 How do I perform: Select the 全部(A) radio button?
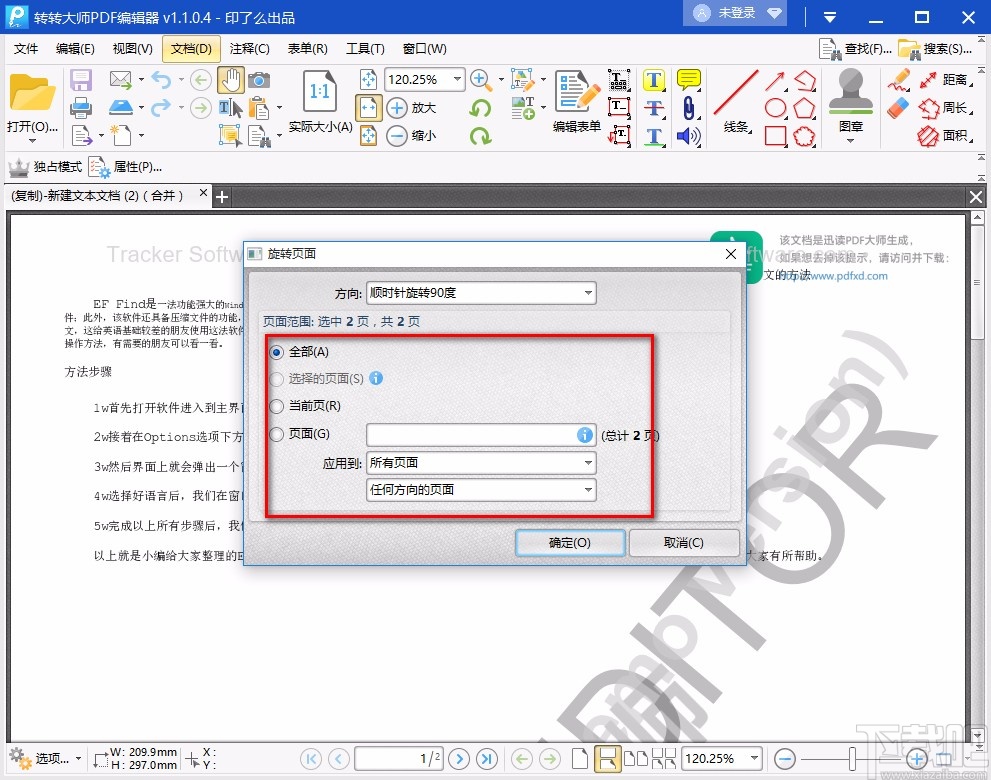point(277,352)
